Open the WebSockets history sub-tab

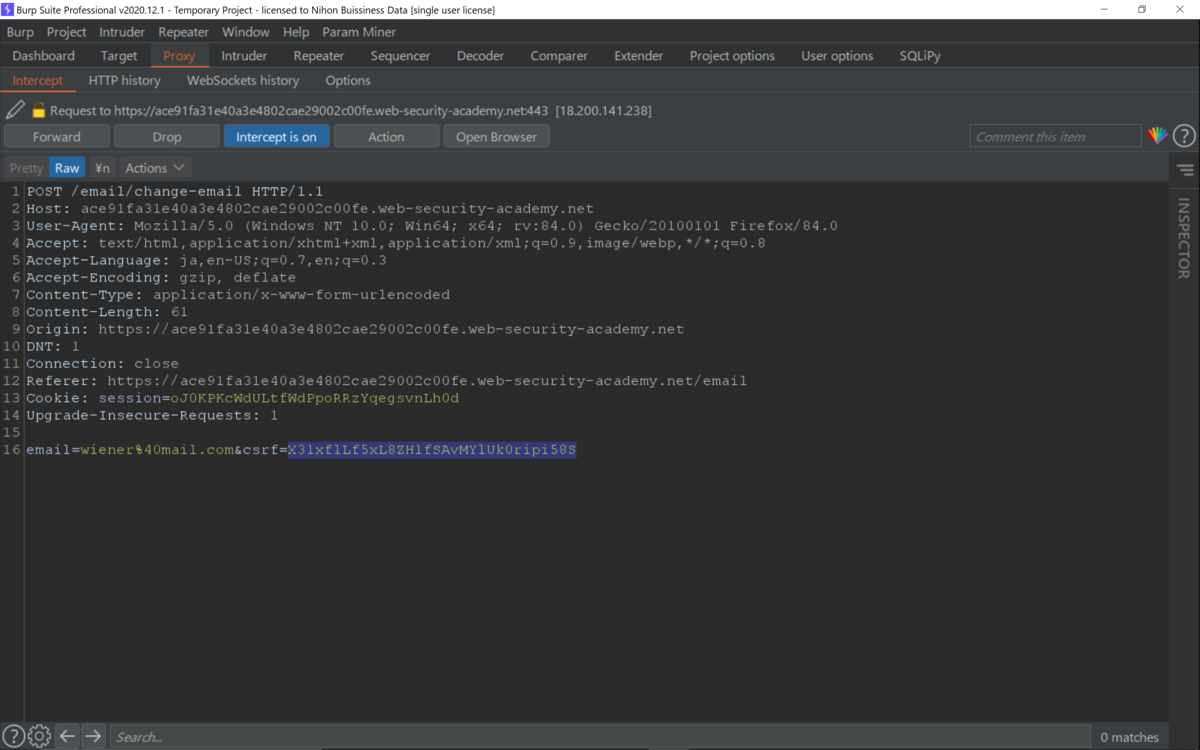coord(243,80)
